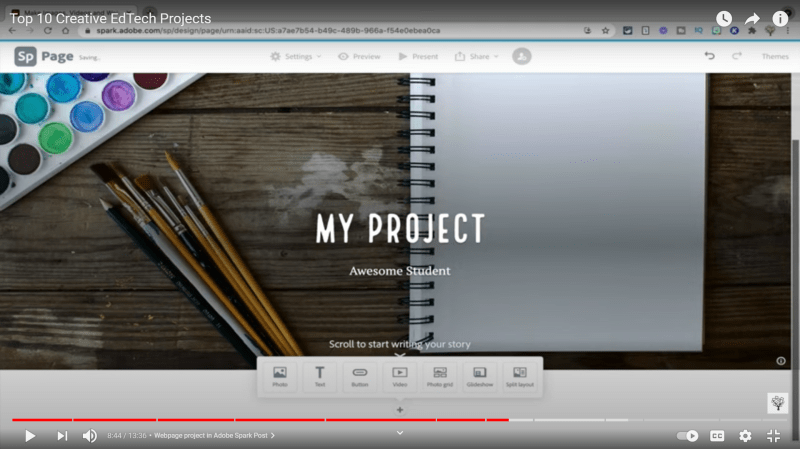800x449 pixels.
Task: Select the Split layout option
Action: pos(520,377)
